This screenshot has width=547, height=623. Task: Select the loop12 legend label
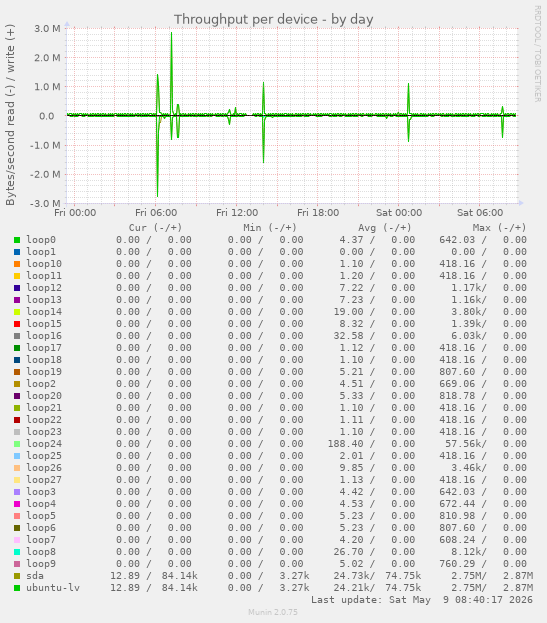tap(44, 288)
